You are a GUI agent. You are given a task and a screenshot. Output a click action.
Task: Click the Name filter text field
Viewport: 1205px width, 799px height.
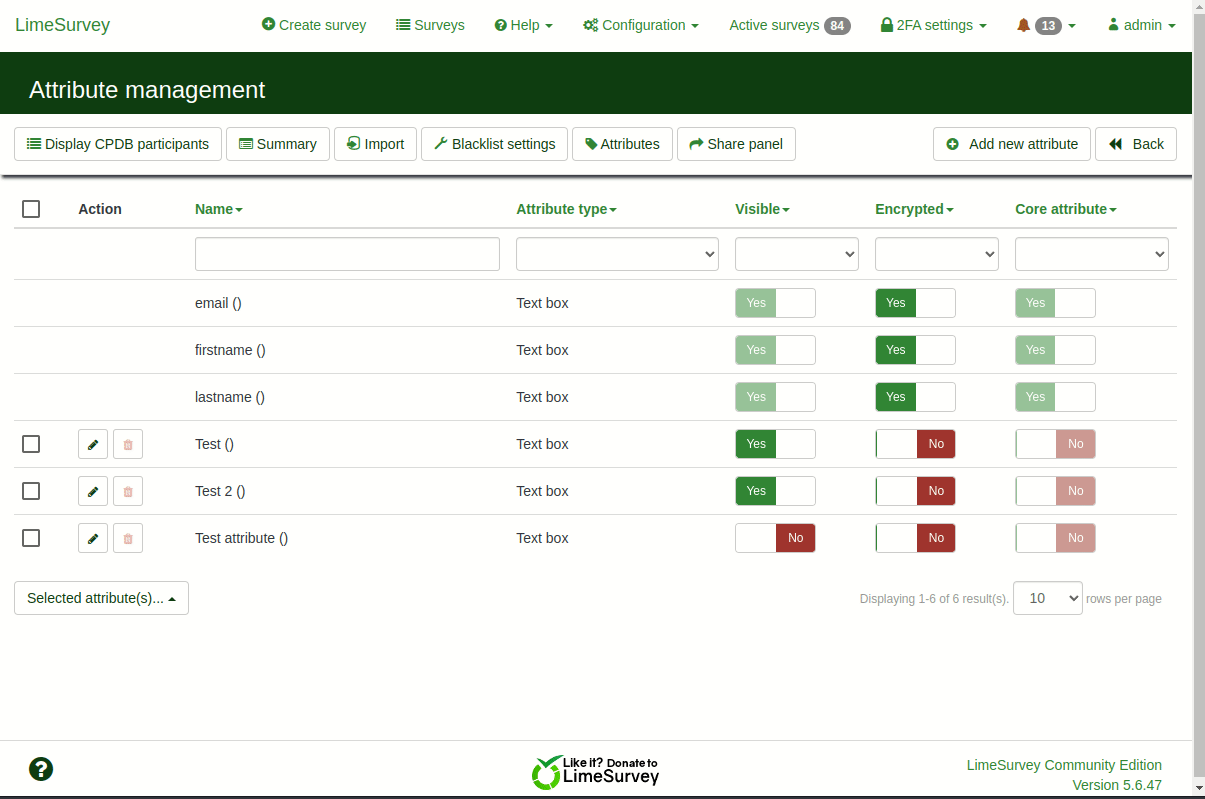347,254
